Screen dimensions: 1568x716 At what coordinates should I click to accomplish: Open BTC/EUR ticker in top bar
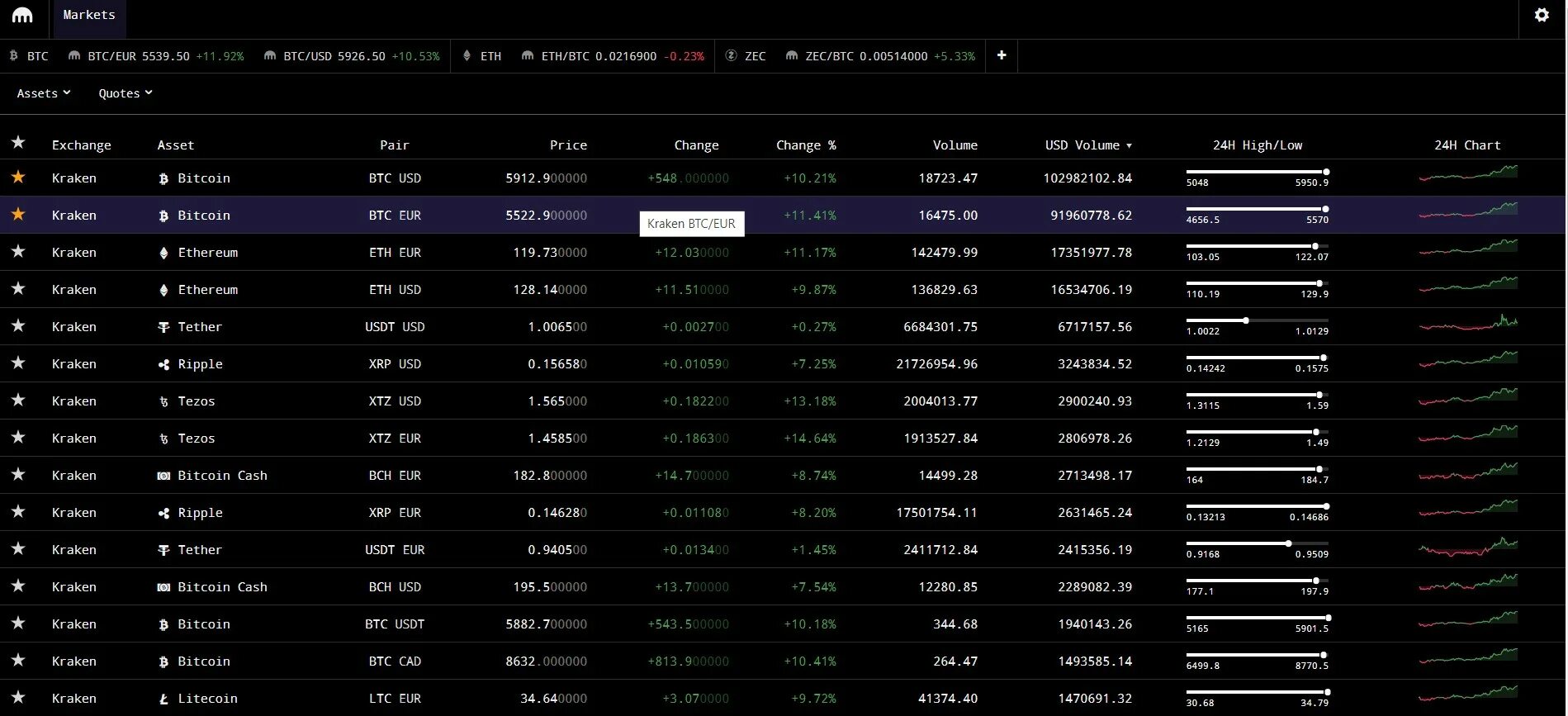tap(156, 56)
